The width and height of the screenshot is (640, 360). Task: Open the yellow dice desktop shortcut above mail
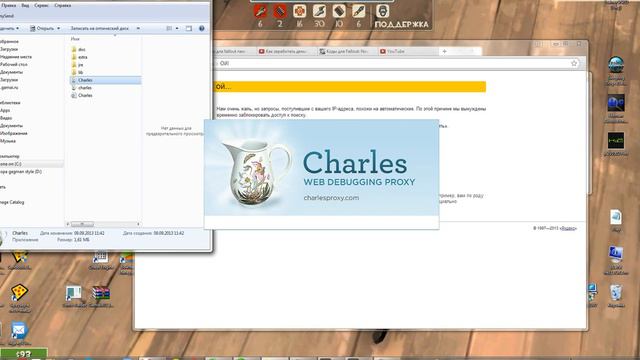click(19, 293)
